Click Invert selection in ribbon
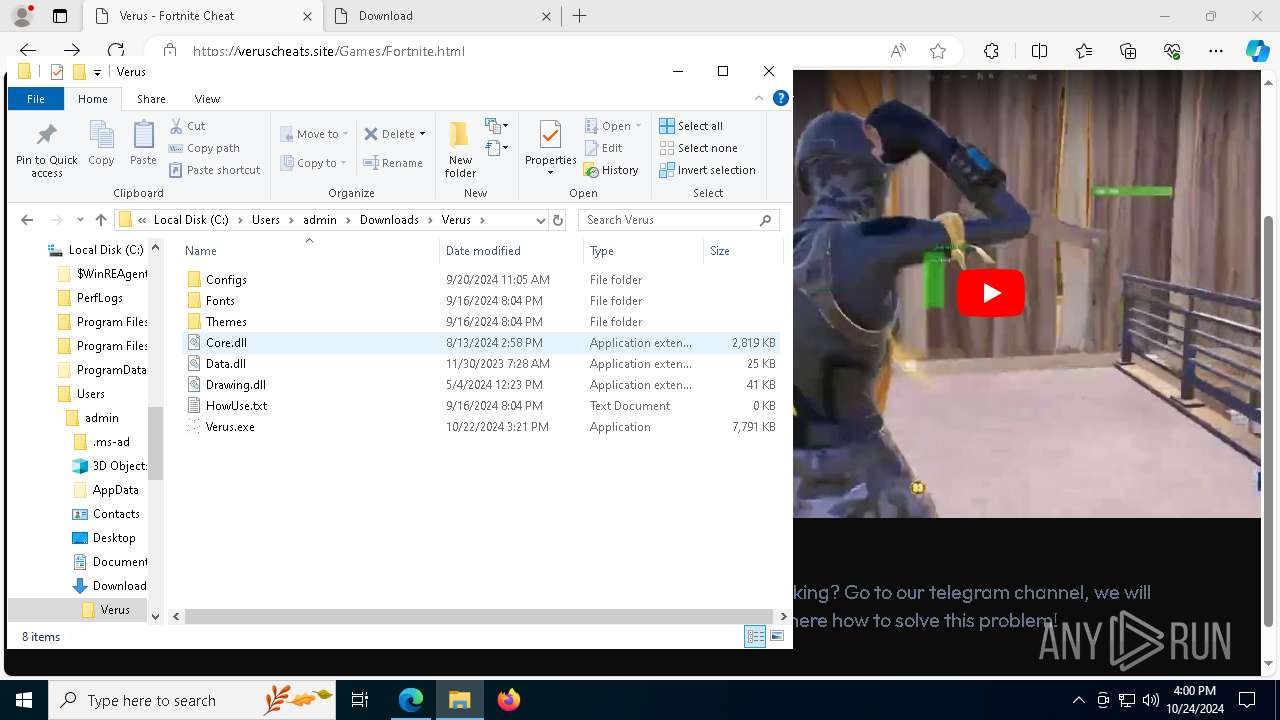The image size is (1280, 720). [707, 170]
